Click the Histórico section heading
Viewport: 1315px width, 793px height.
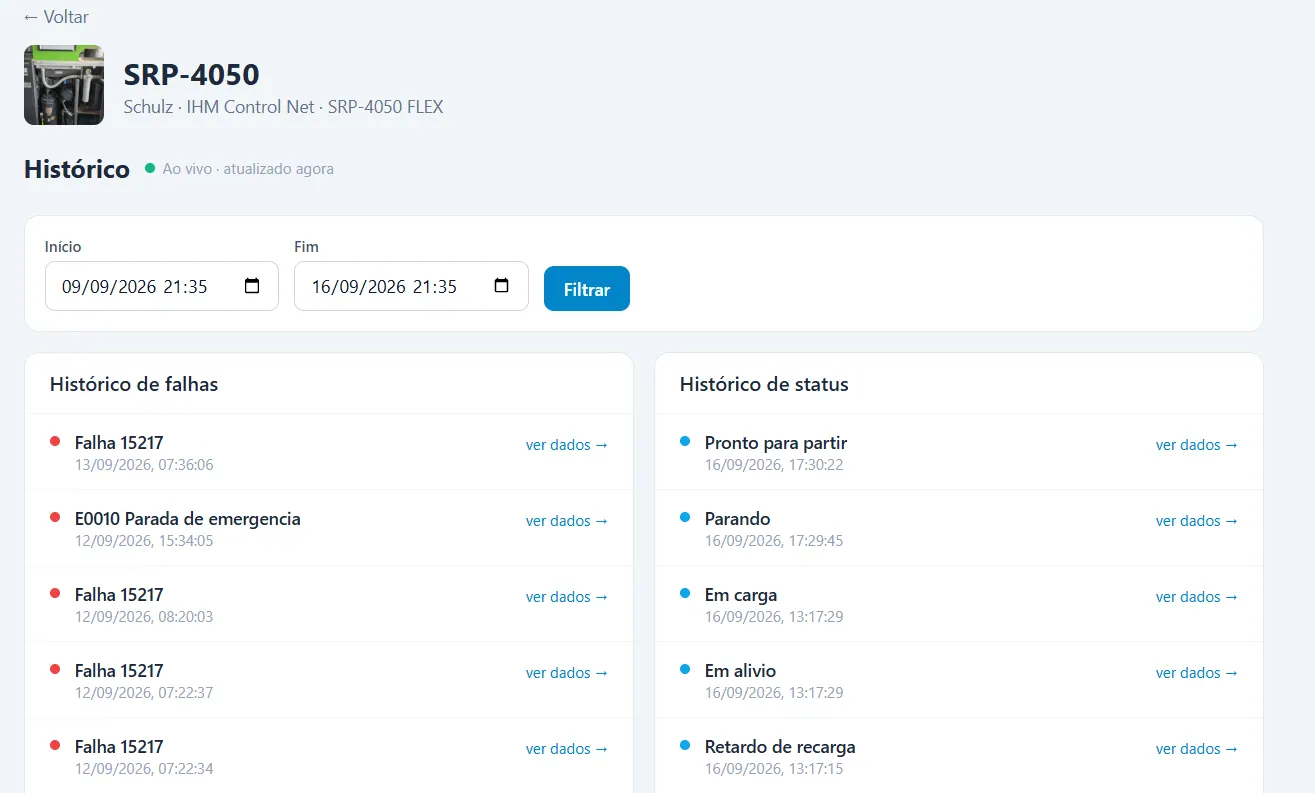coord(77,169)
